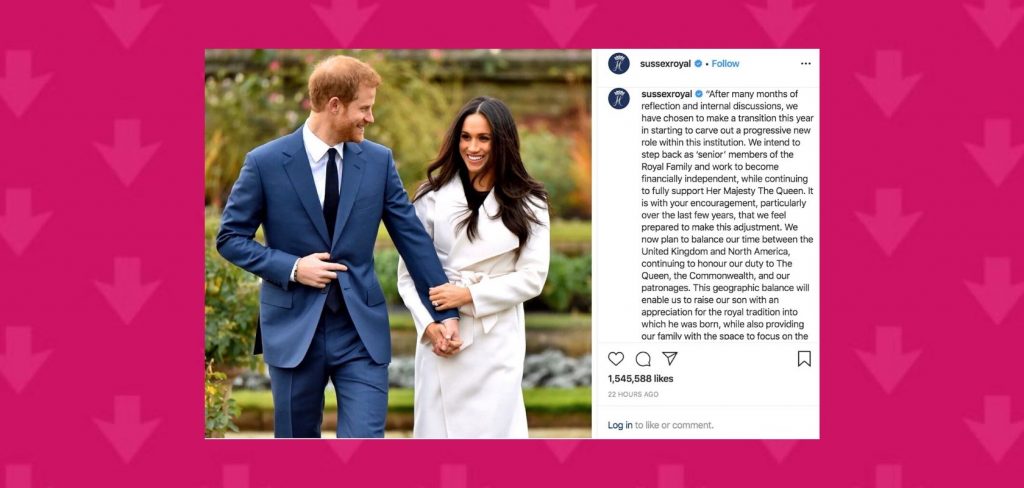The height and width of the screenshot is (488, 1024).
Task: Open sussexroyal username in caption
Action: tap(667, 94)
